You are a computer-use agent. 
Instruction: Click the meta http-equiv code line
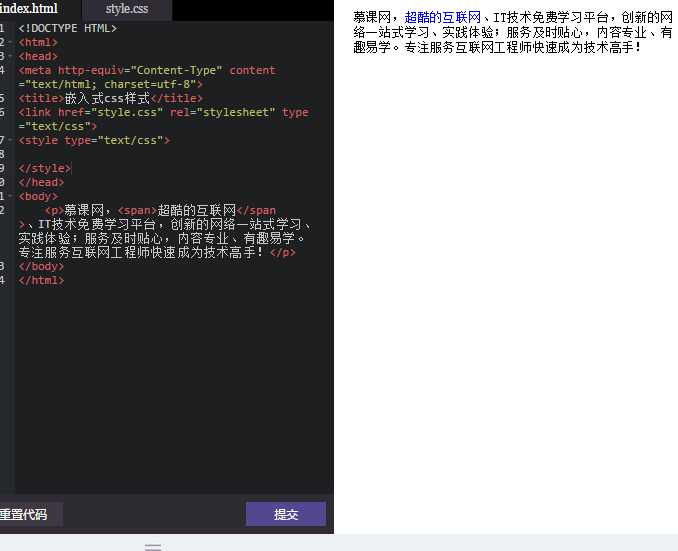coord(147,70)
